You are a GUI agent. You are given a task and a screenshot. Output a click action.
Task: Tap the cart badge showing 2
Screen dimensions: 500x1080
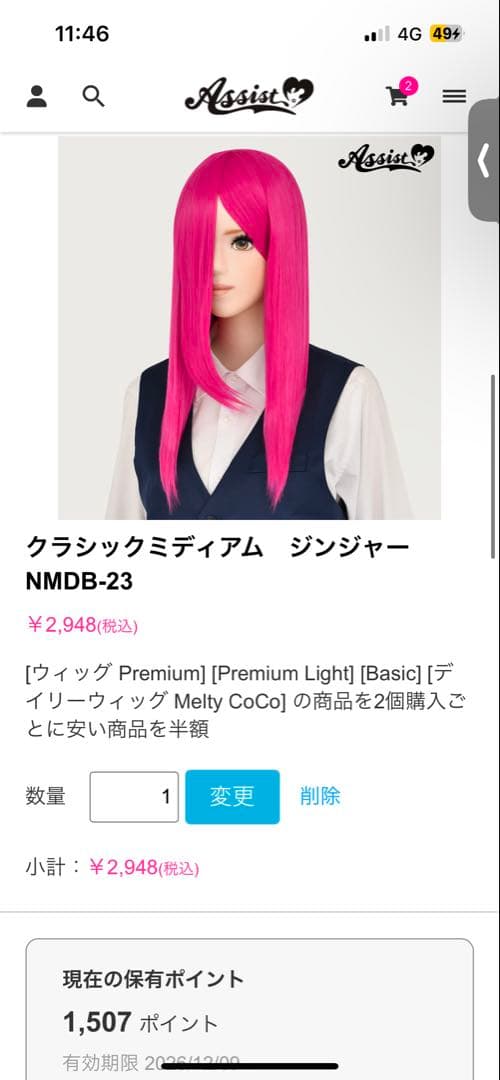coord(408,86)
